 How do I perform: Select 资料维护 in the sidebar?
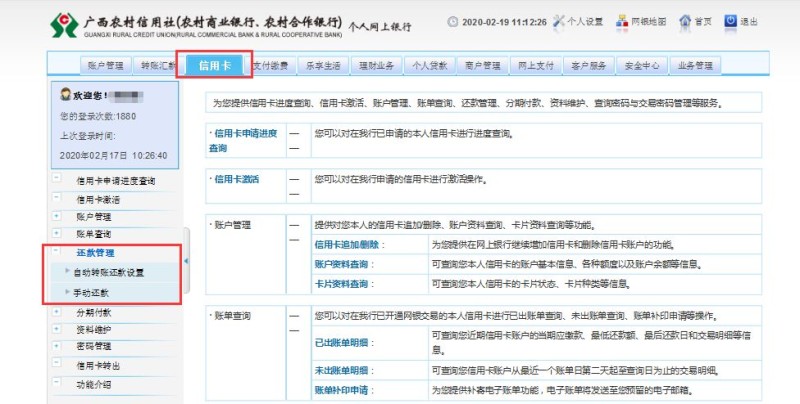click(x=94, y=330)
